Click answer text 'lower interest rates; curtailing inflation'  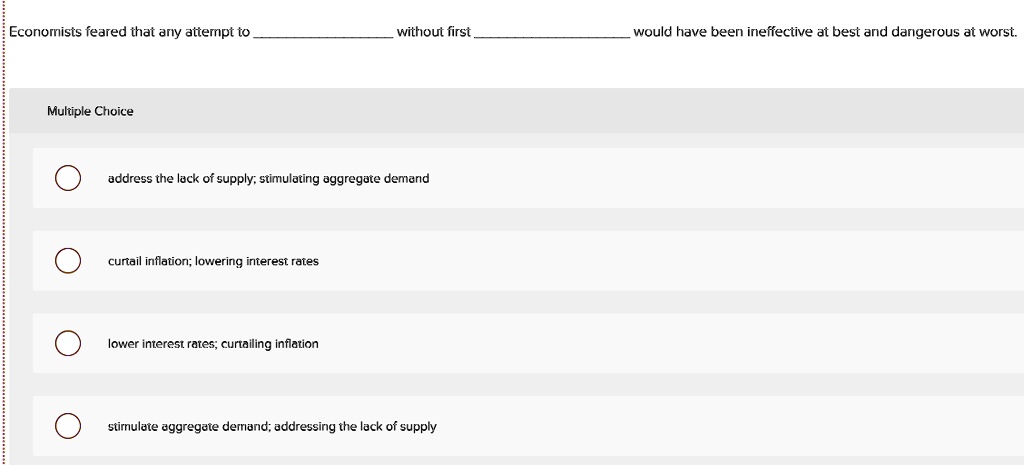pos(214,344)
